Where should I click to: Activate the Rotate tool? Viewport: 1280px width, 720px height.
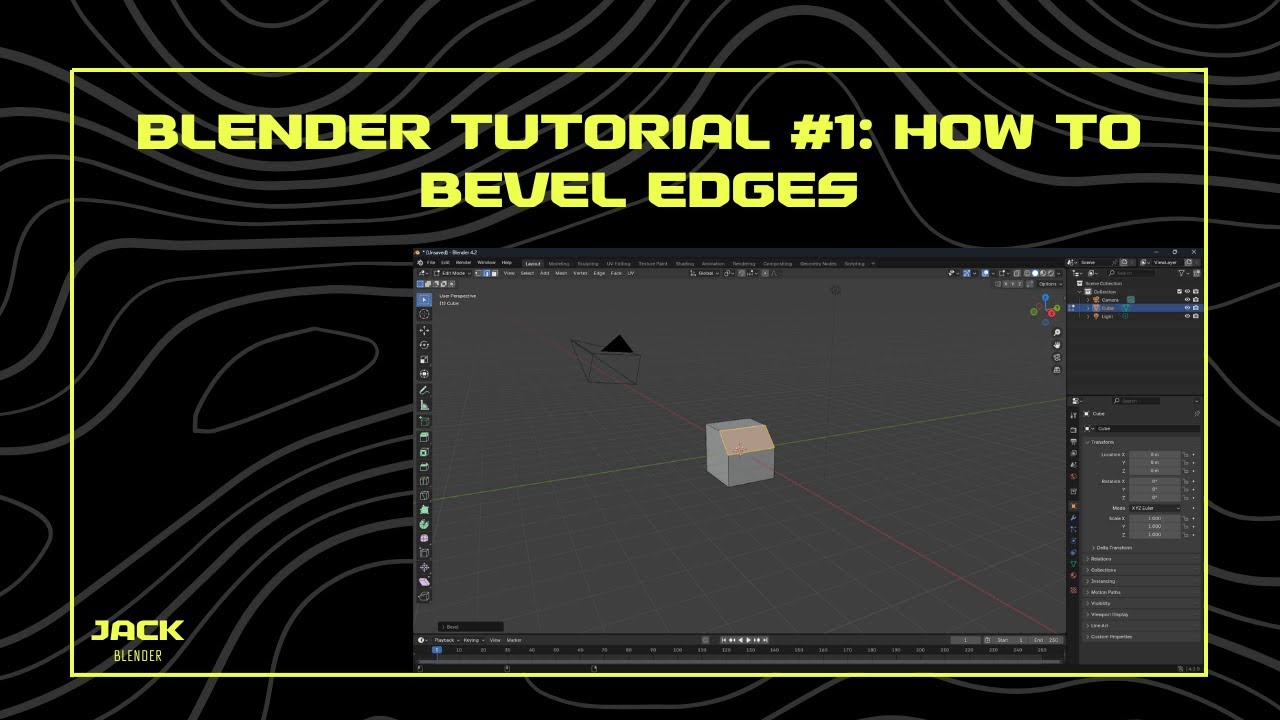click(x=424, y=345)
